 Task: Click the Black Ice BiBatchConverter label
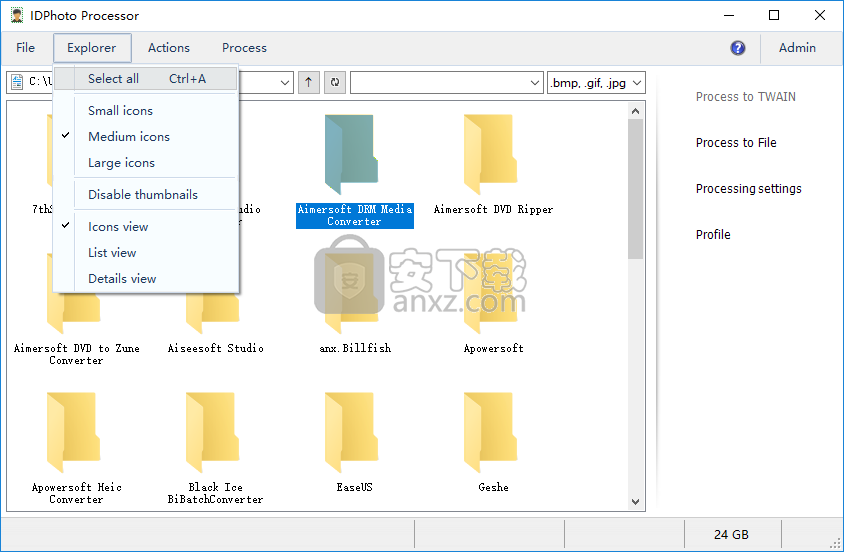pos(215,493)
